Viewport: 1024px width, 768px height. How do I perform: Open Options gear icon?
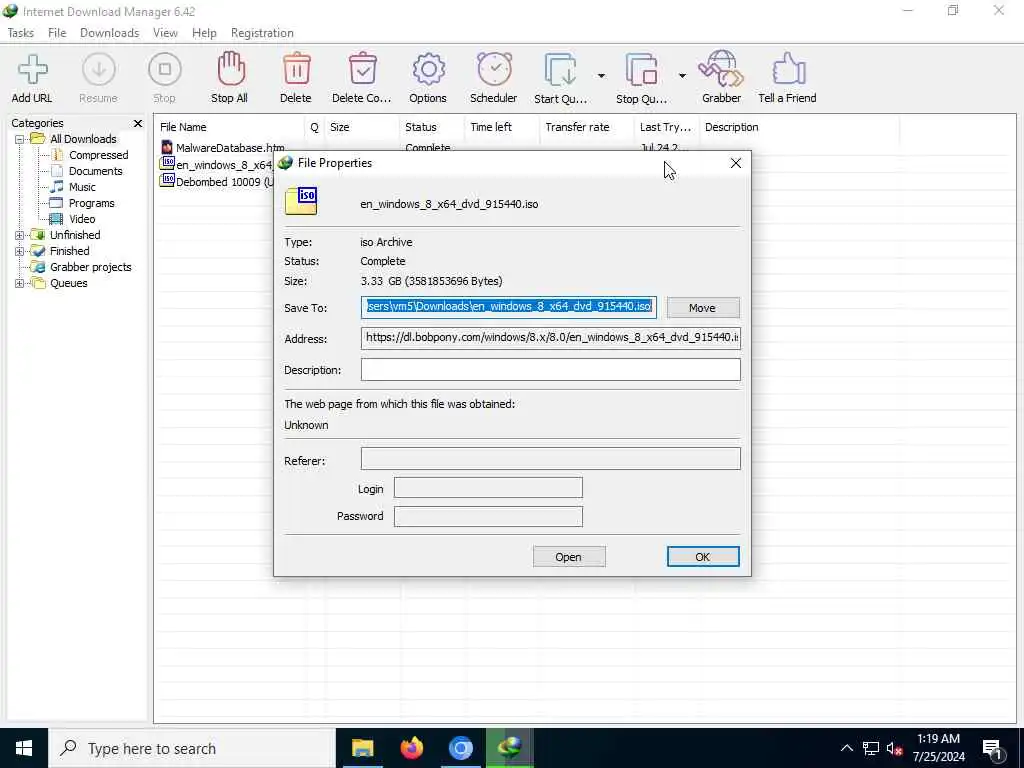428,69
